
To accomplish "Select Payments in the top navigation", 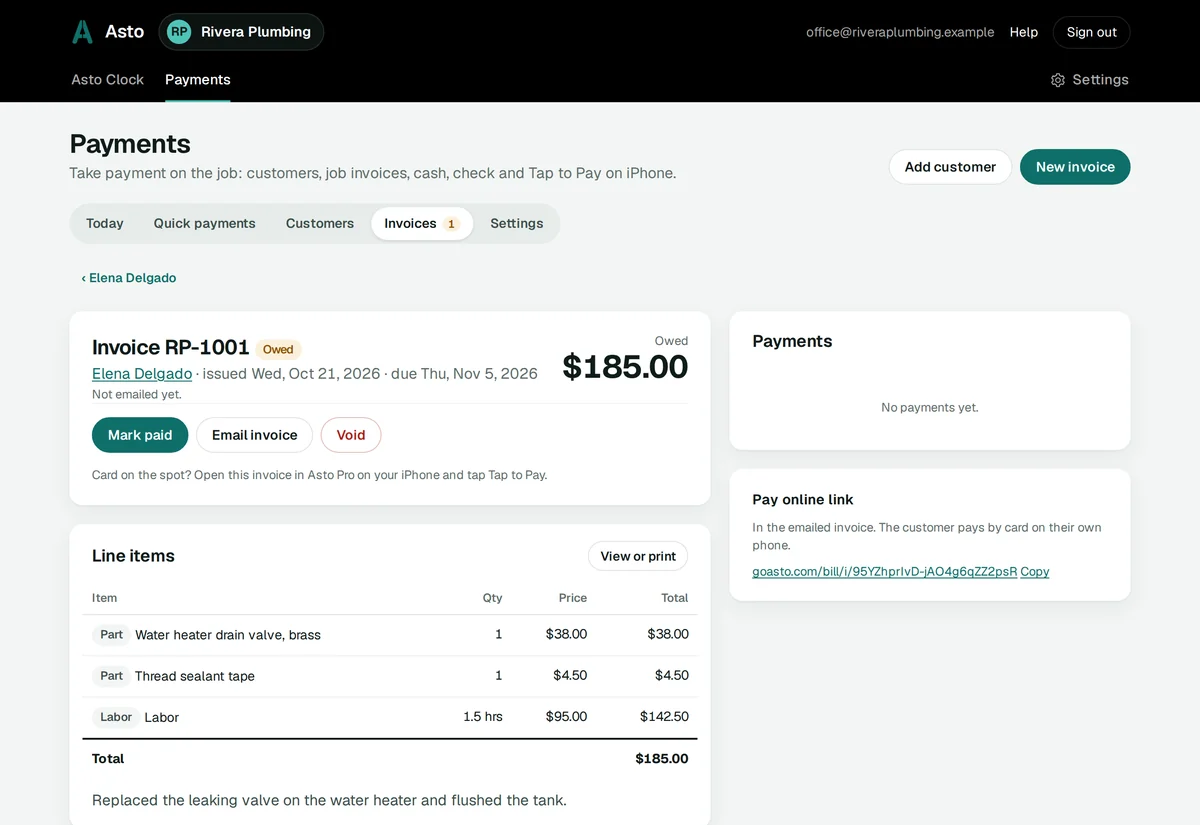I will pyautogui.click(x=198, y=80).
